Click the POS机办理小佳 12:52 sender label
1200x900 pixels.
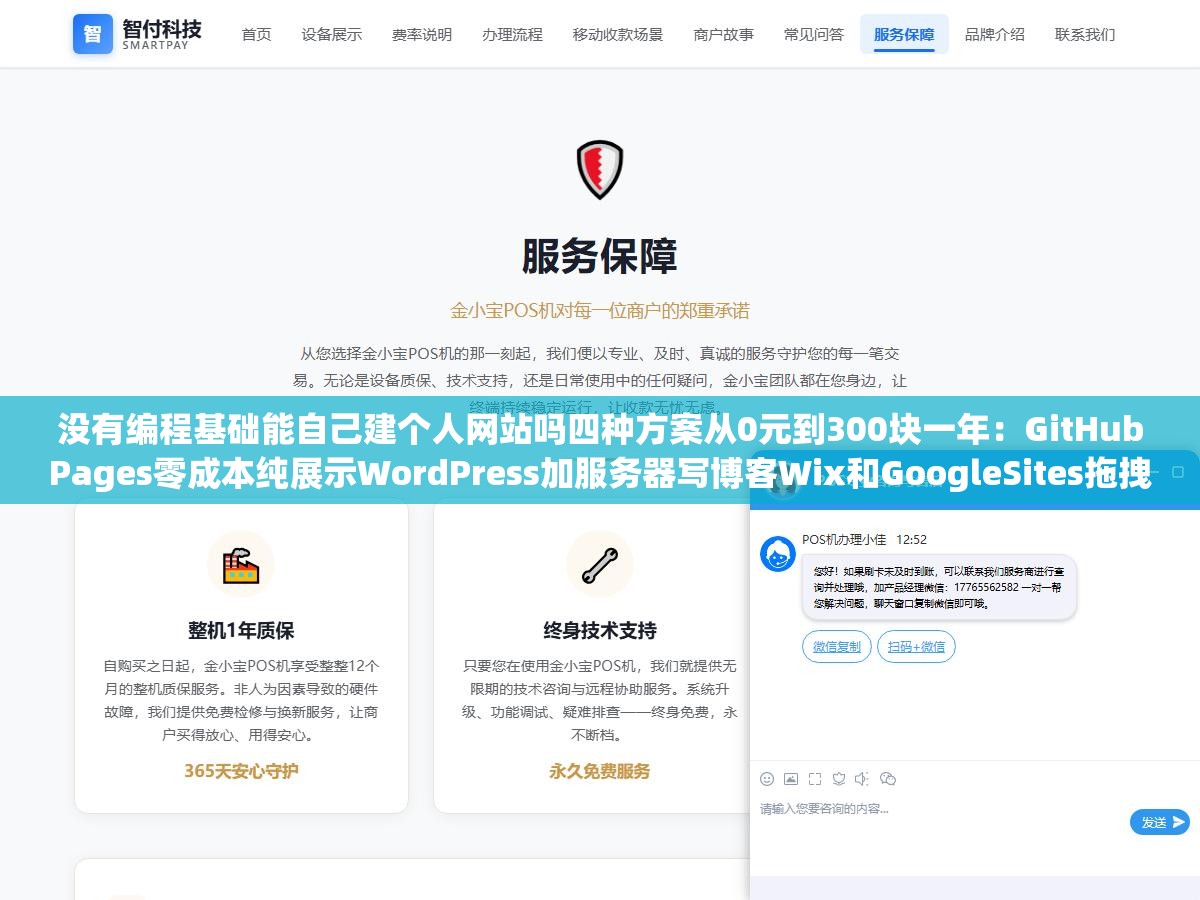pyautogui.click(x=865, y=540)
